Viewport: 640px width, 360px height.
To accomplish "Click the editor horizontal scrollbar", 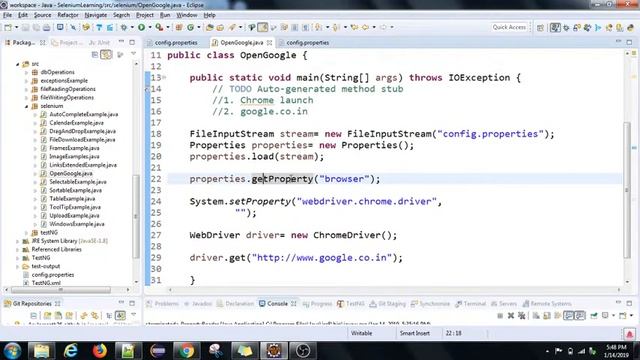I will pyautogui.click(x=394, y=290).
